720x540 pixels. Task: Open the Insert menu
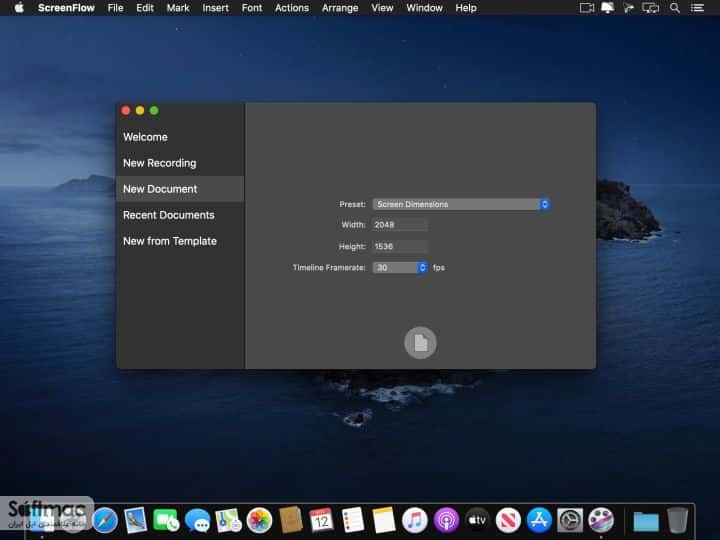coord(215,8)
